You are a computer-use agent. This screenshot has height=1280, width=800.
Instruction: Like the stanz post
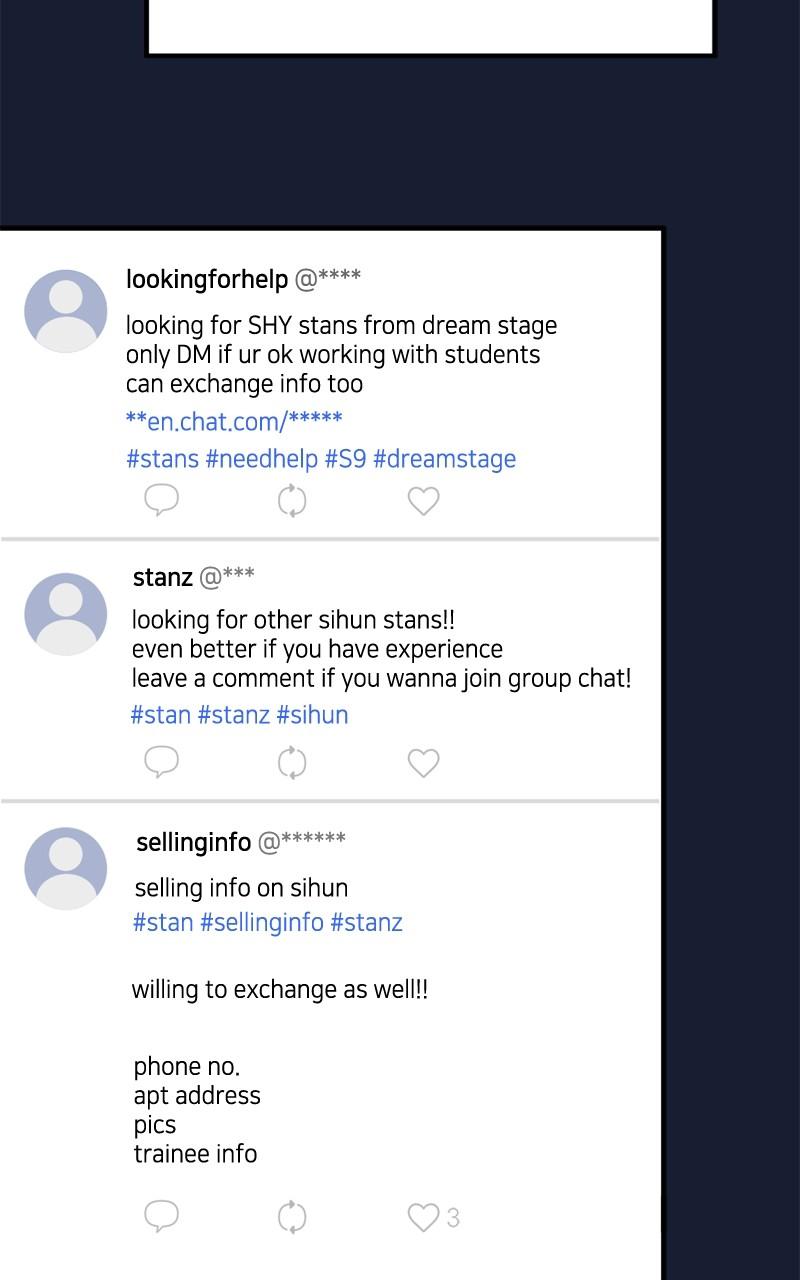(x=423, y=763)
